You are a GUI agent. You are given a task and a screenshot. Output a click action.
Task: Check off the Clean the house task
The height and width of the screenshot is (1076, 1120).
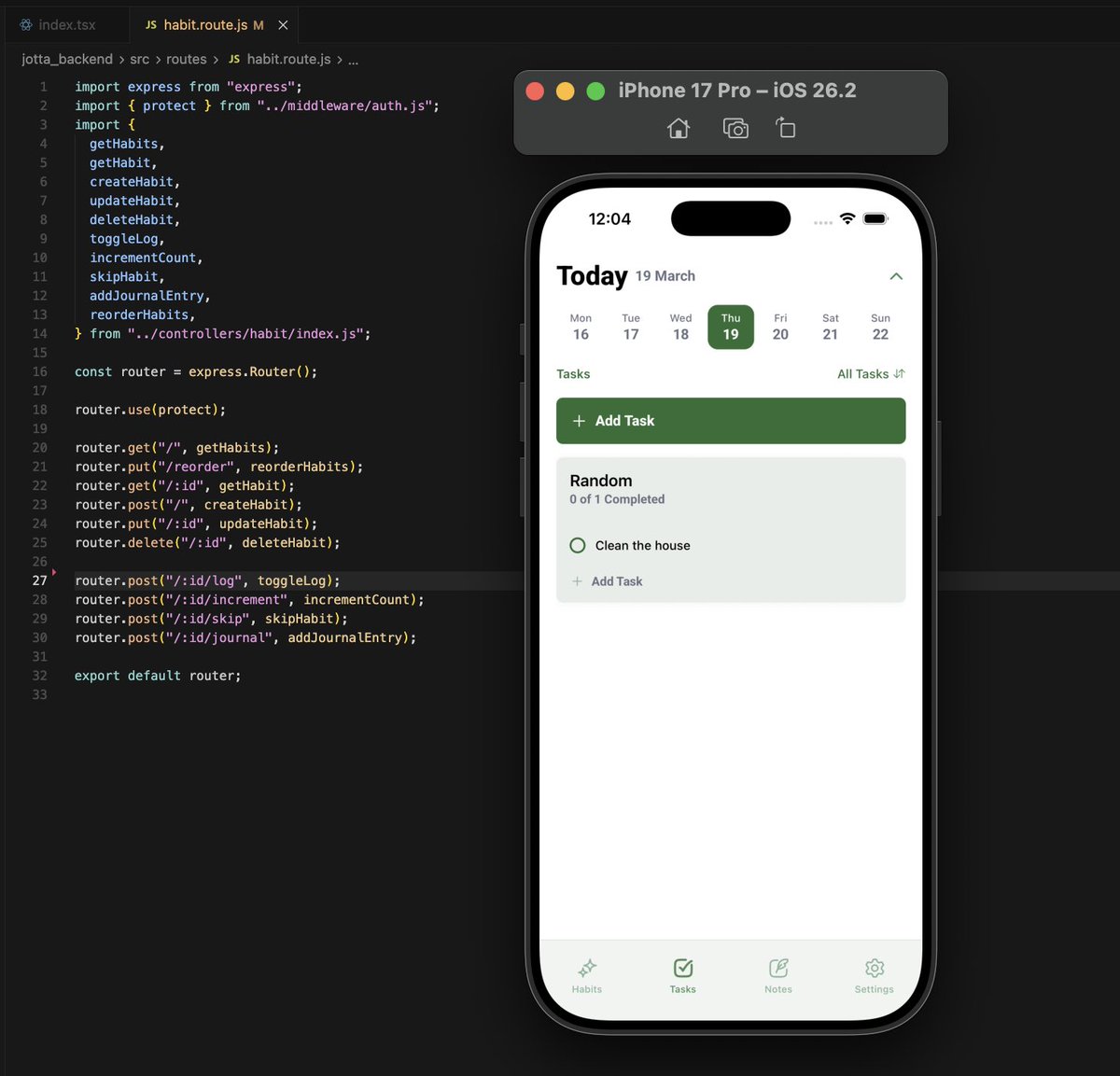point(578,545)
